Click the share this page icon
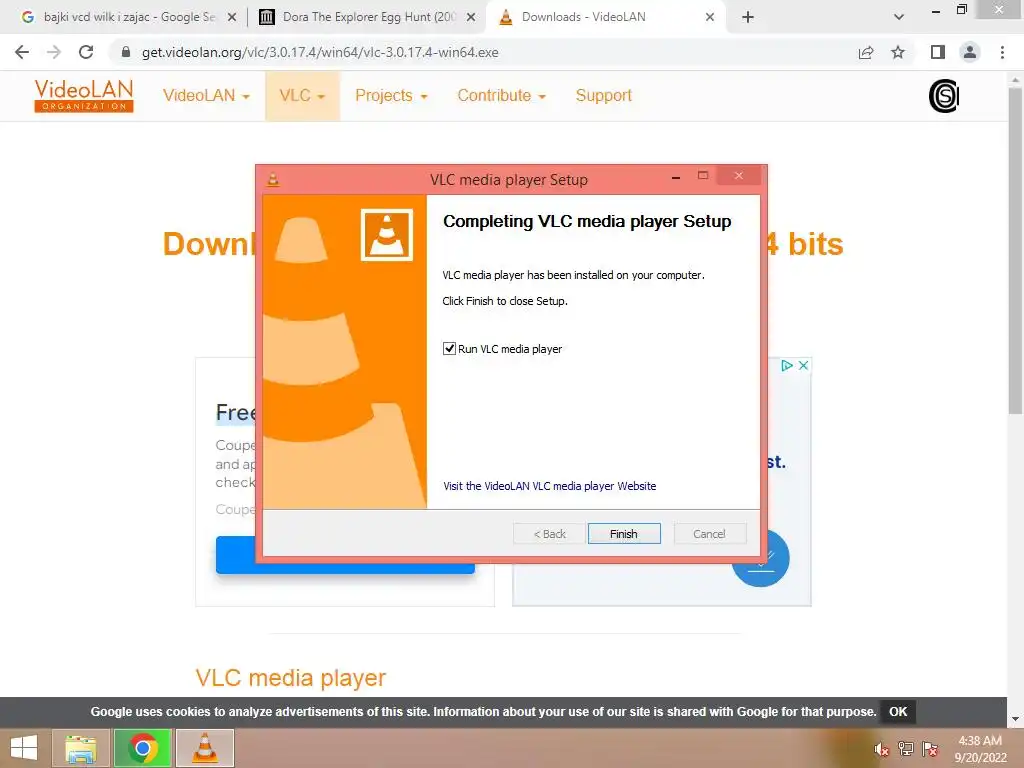This screenshot has width=1024, height=768. [x=866, y=52]
